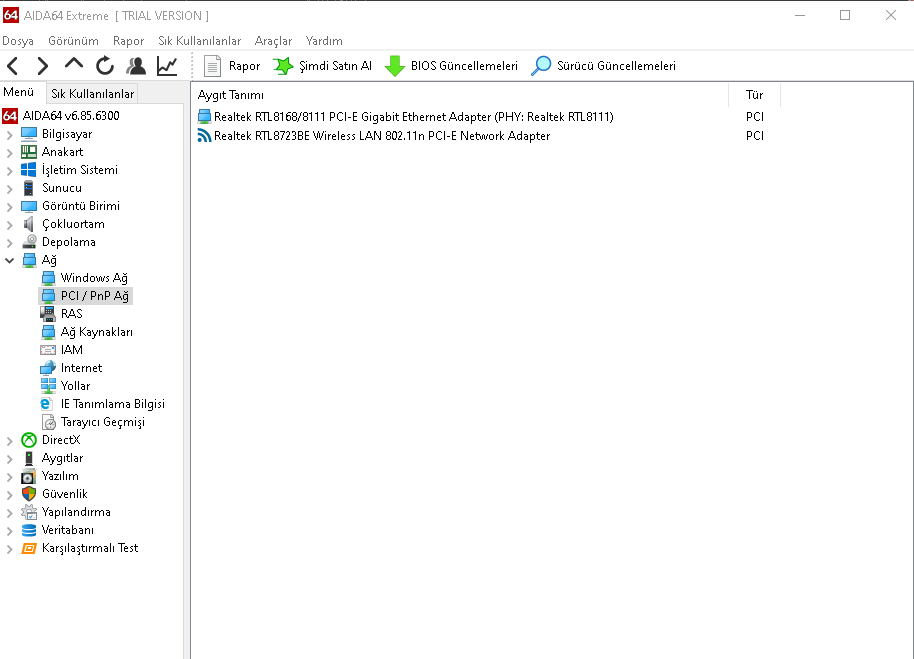The width and height of the screenshot is (914, 659).
Task: Select the Depolama disk icon
Action: 29,242
